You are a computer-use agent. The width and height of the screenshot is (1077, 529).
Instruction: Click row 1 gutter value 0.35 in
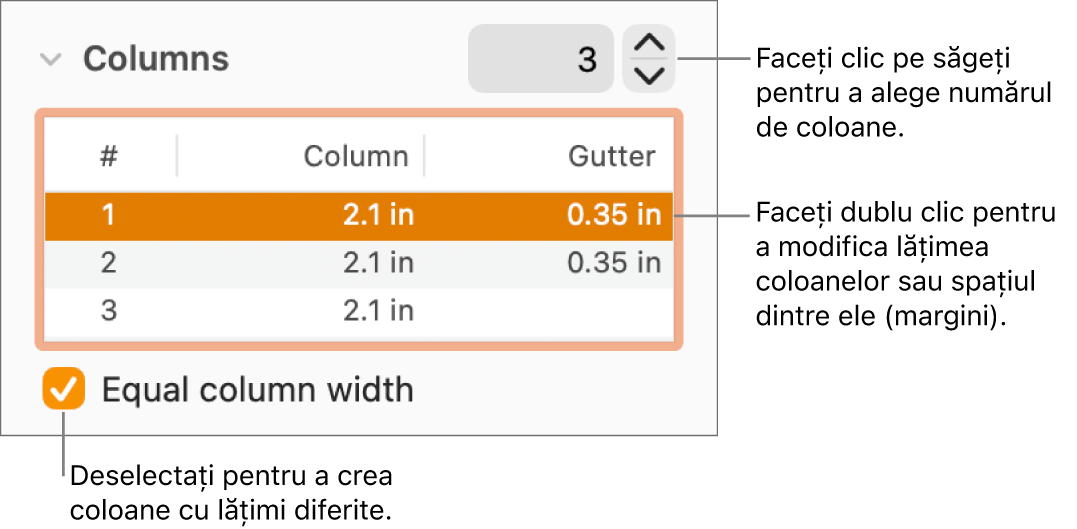(613, 215)
